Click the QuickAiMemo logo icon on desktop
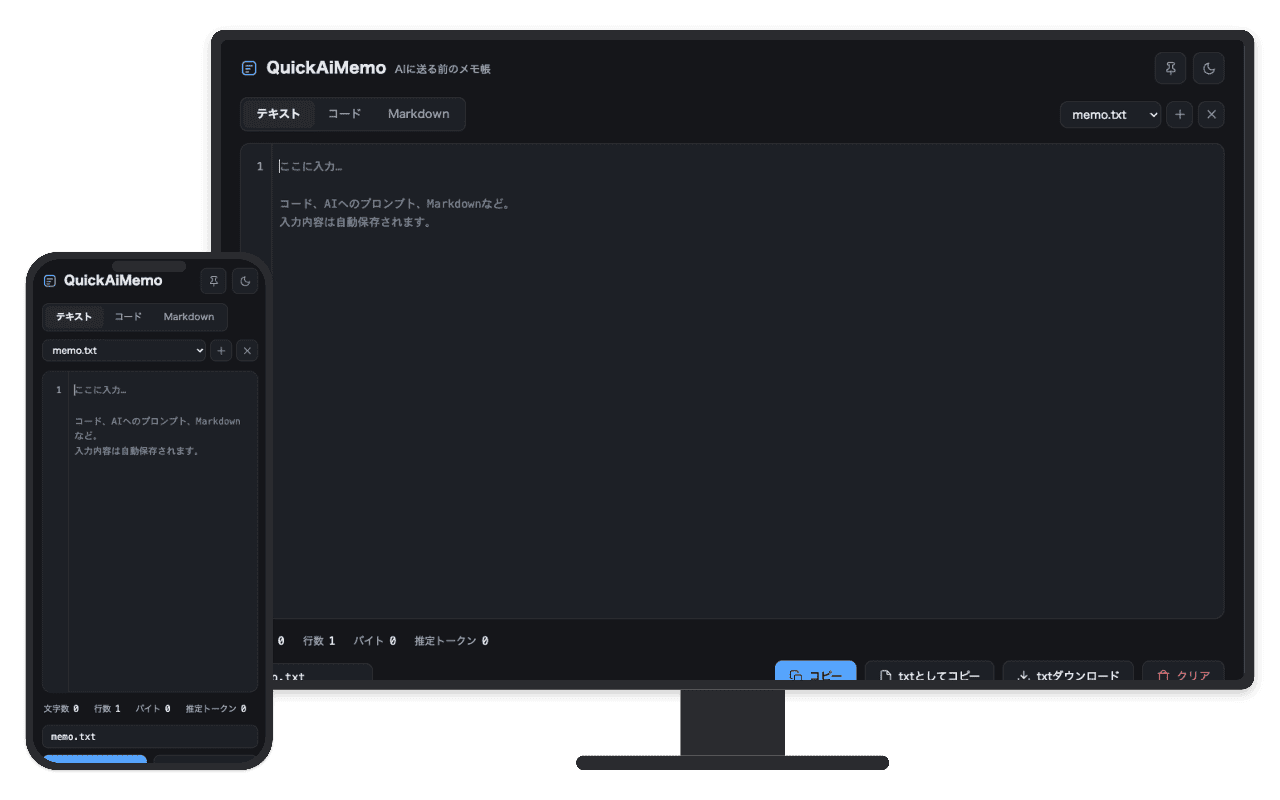1280x800 pixels. pos(249,68)
